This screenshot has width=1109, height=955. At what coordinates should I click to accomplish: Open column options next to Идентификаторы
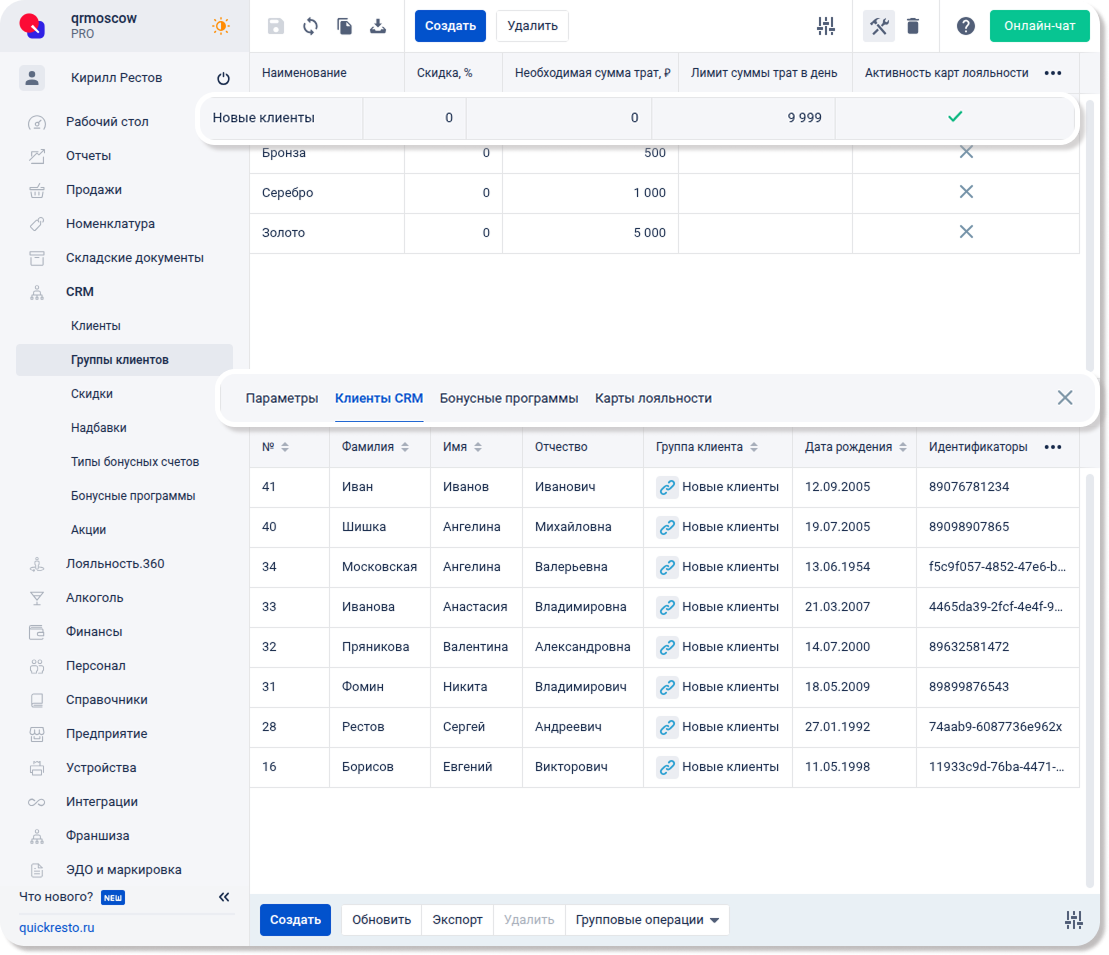point(1053,447)
